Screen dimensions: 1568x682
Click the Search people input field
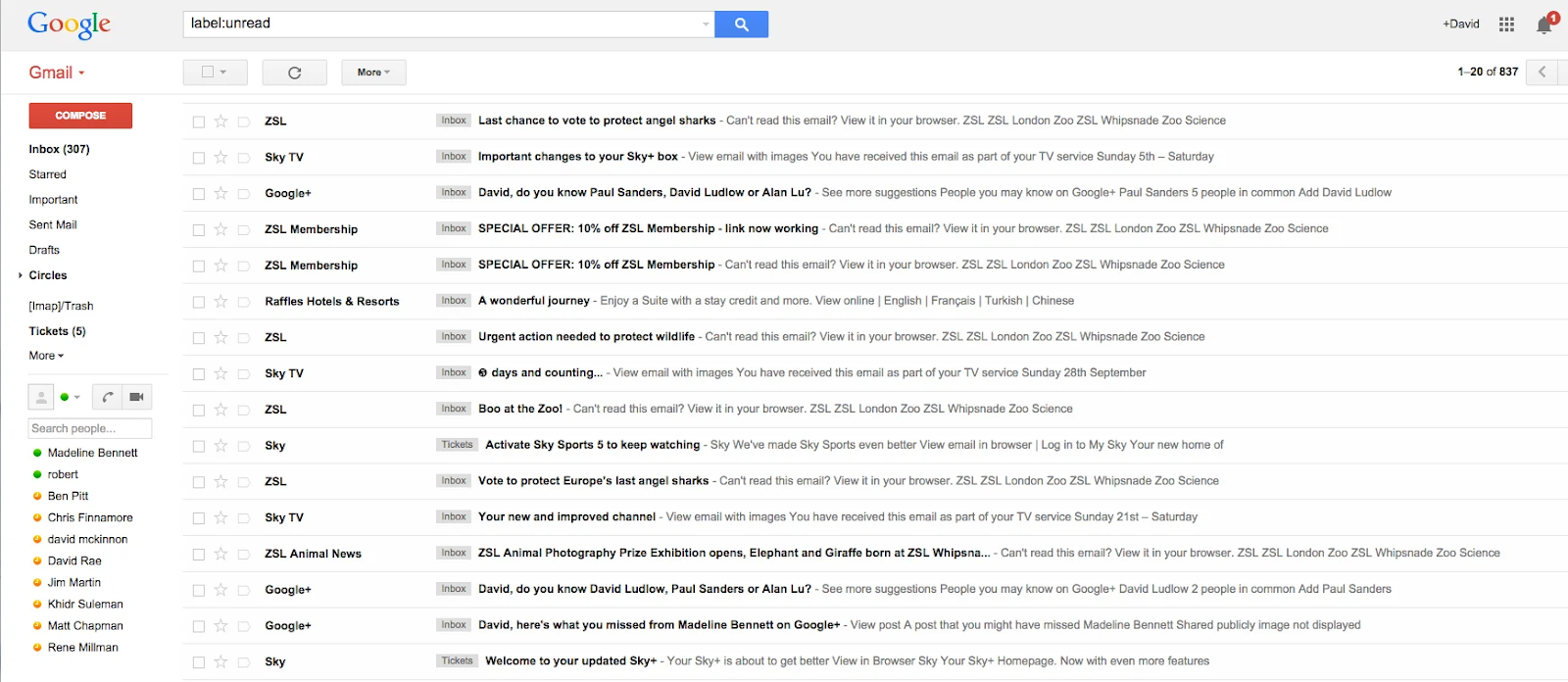pos(89,428)
